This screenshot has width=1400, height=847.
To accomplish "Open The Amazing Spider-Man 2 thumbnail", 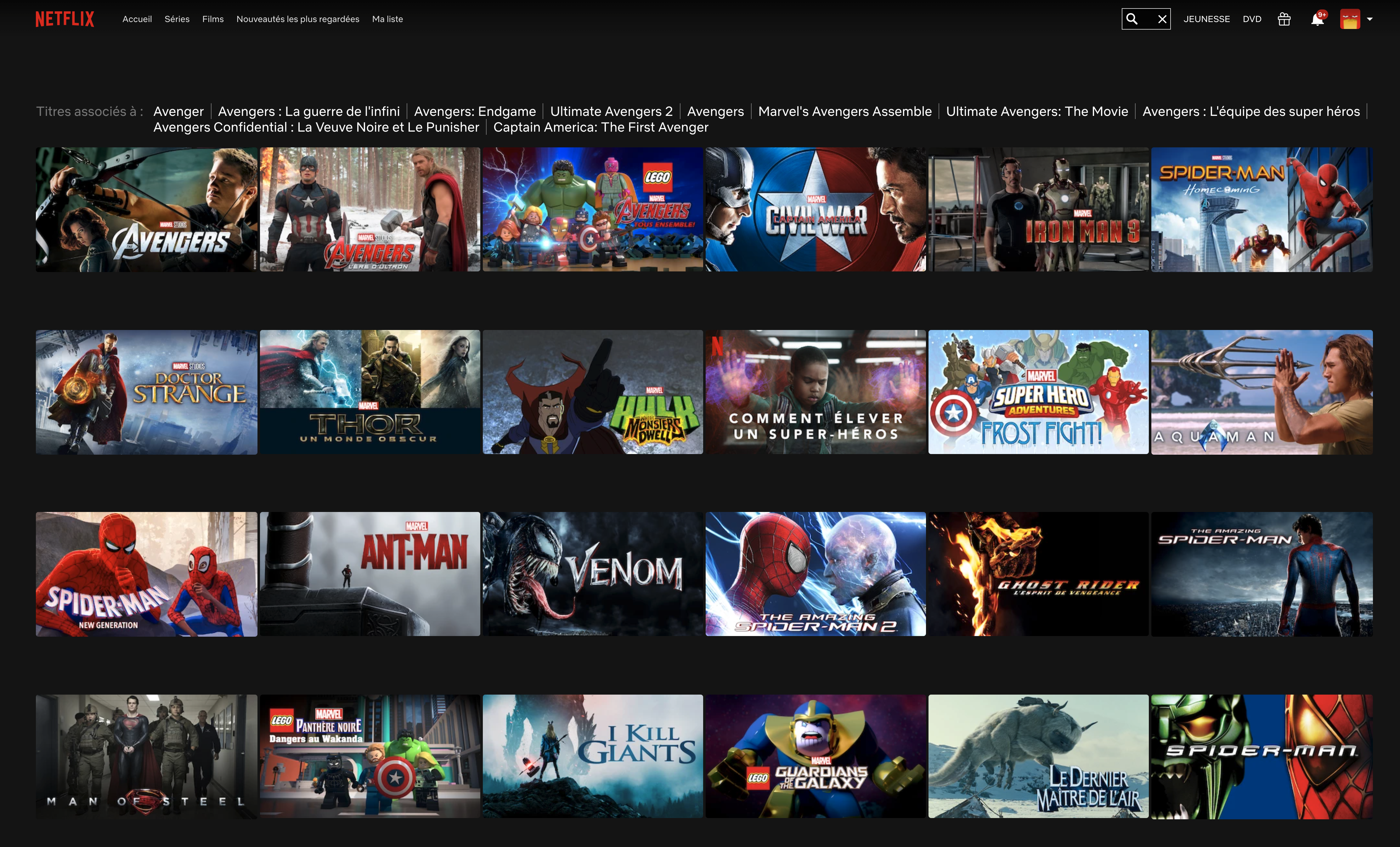I will click(x=815, y=574).
